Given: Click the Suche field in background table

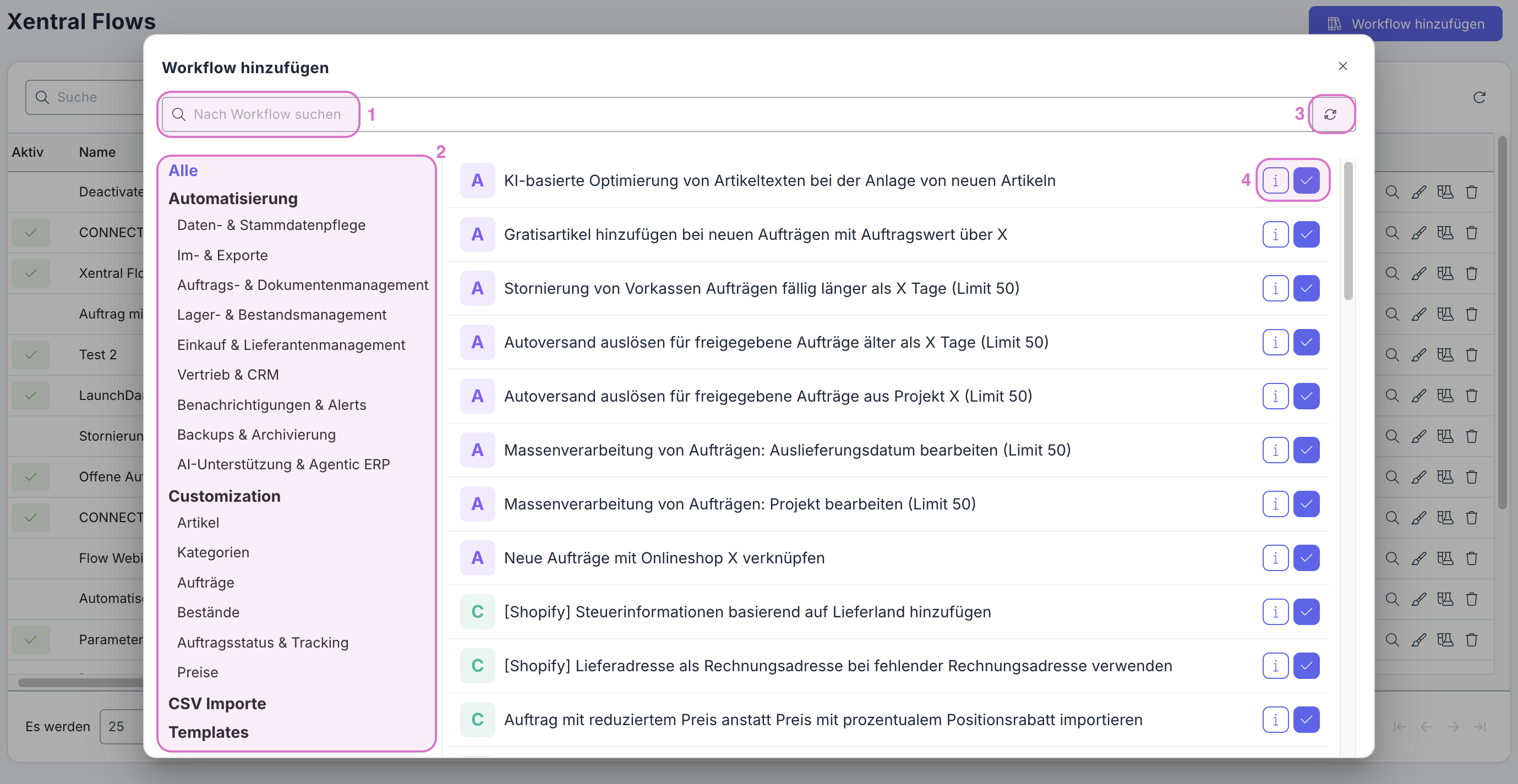Looking at the screenshot, I should tap(84, 97).
